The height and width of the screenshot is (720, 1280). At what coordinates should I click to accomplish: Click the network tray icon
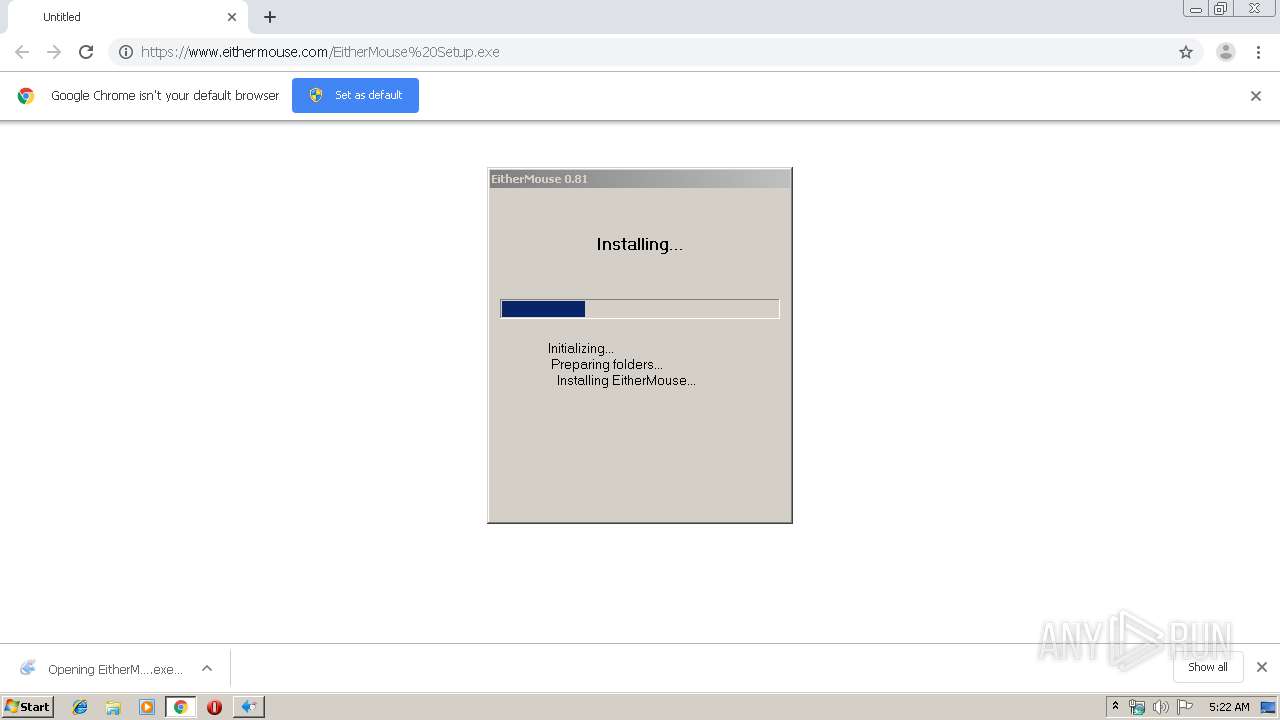[x=1137, y=707]
